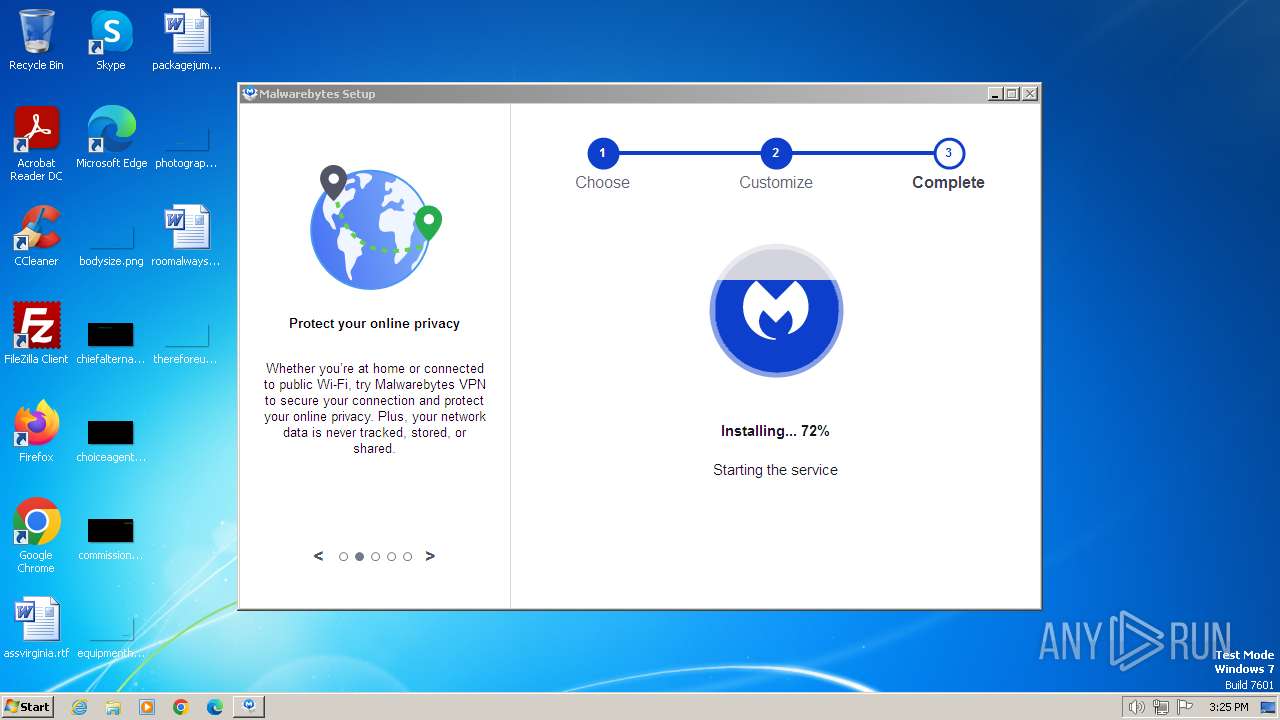This screenshot has width=1280, height=720.
Task: Open the roomalways Word document
Action: 186,236
